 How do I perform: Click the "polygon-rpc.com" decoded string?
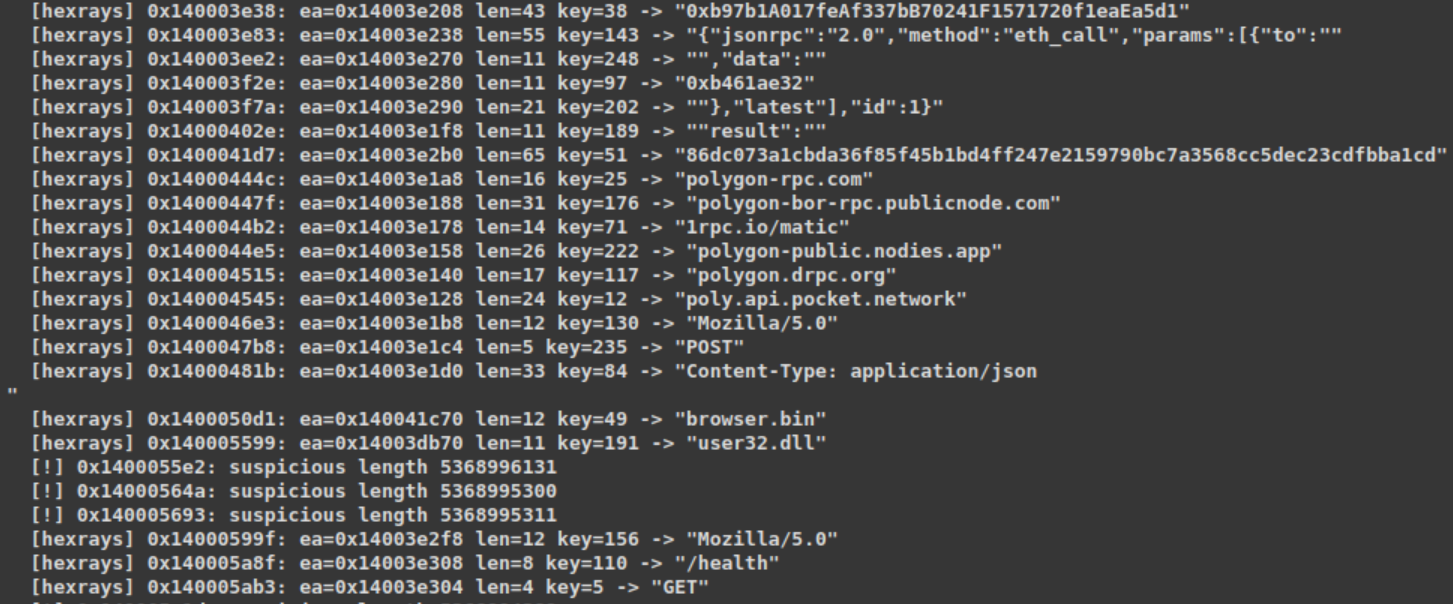click(775, 179)
